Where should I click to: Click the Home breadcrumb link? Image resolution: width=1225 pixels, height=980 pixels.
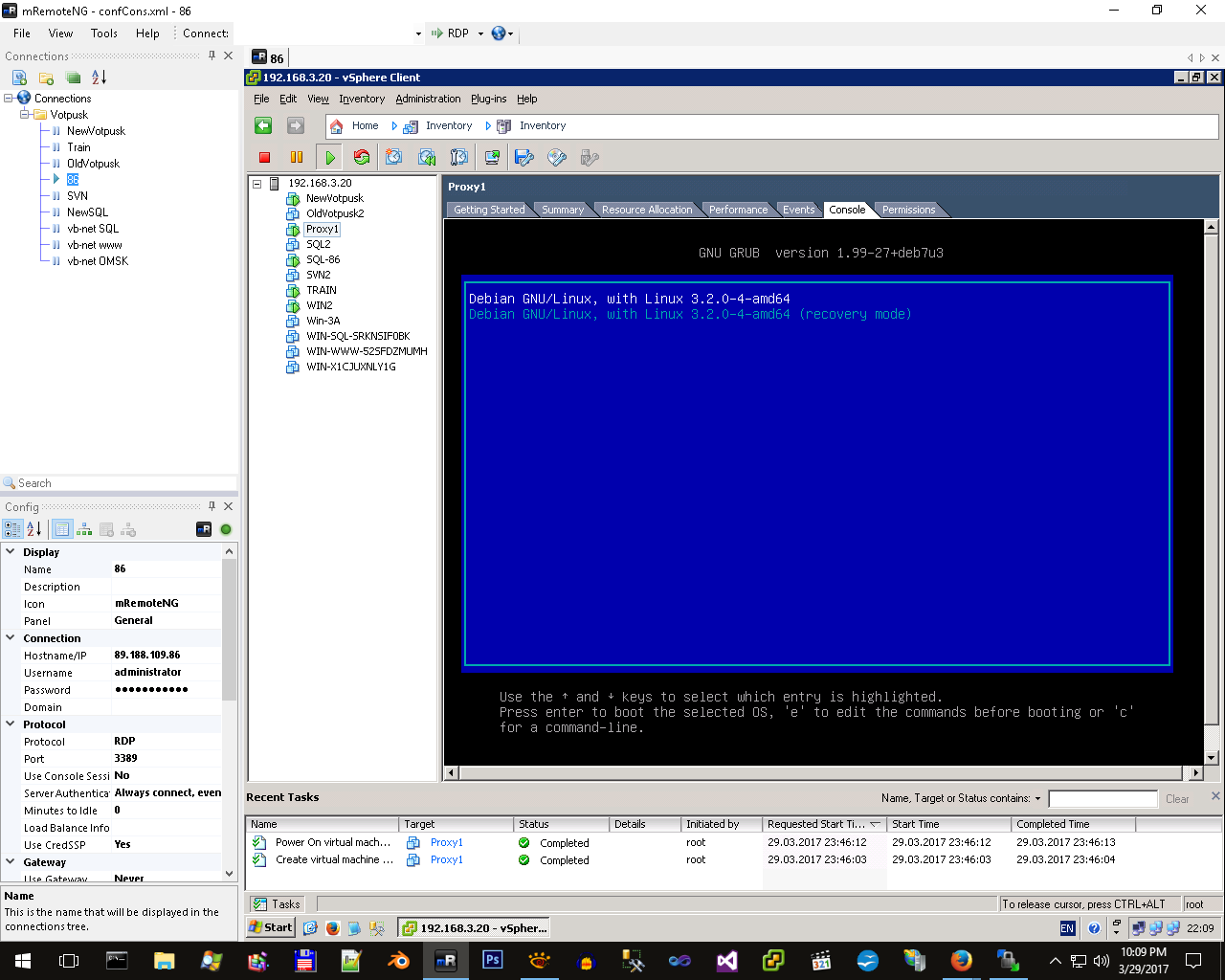tap(365, 125)
